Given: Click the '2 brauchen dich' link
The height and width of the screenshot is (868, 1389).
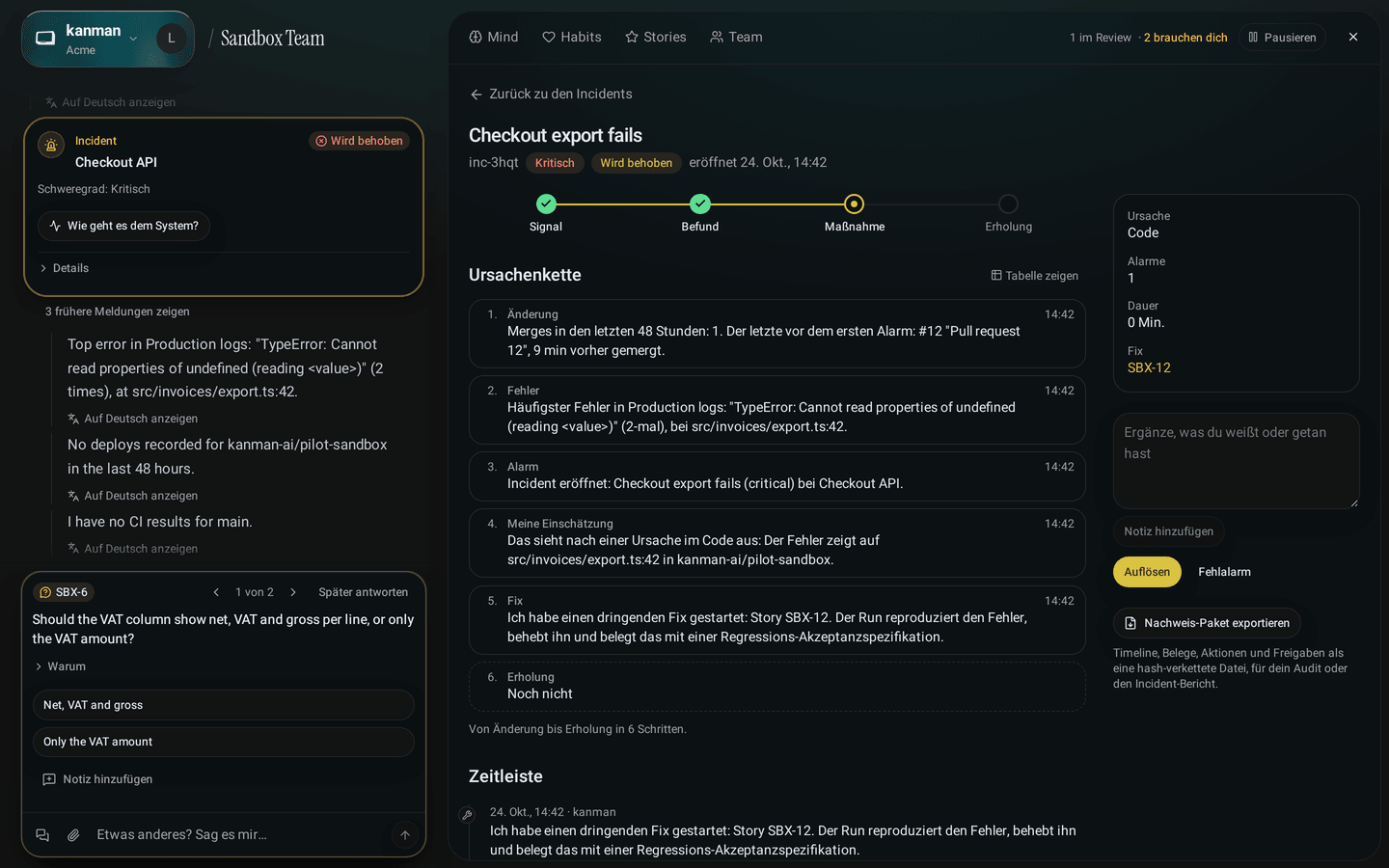Looking at the screenshot, I should click(x=1185, y=38).
